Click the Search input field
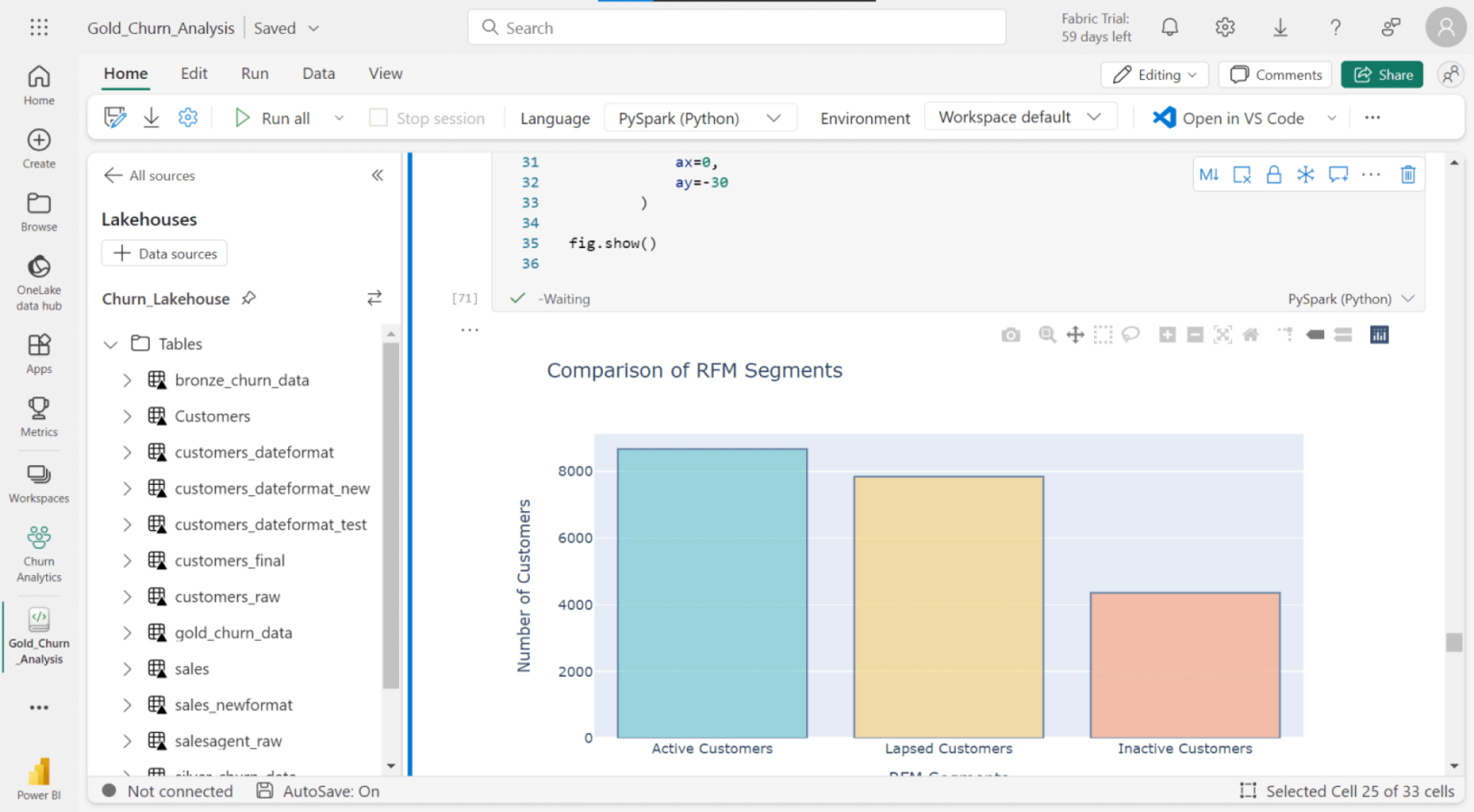 pos(736,28)
